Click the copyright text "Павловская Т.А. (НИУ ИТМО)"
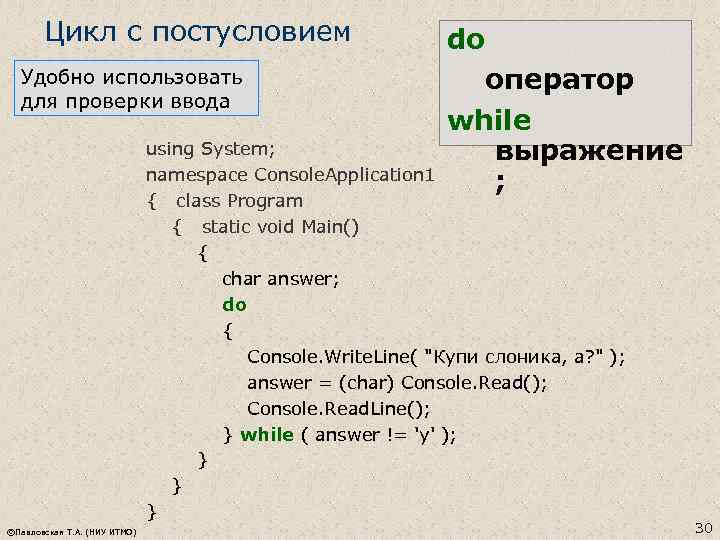This screenshot has width=720, height=540. coord(72,532)
